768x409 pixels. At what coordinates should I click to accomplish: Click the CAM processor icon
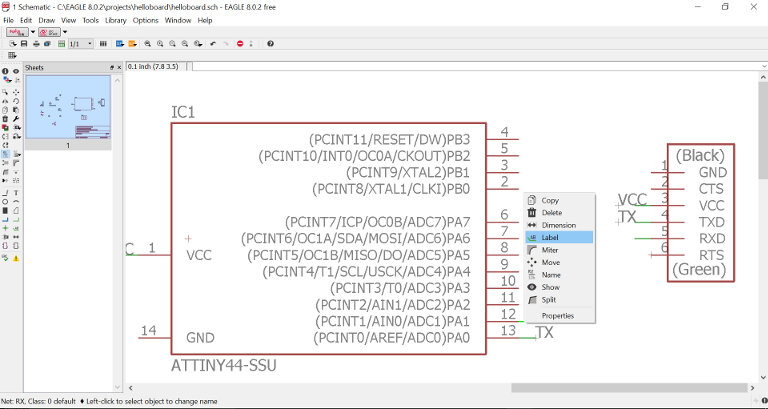pos(47,44)
